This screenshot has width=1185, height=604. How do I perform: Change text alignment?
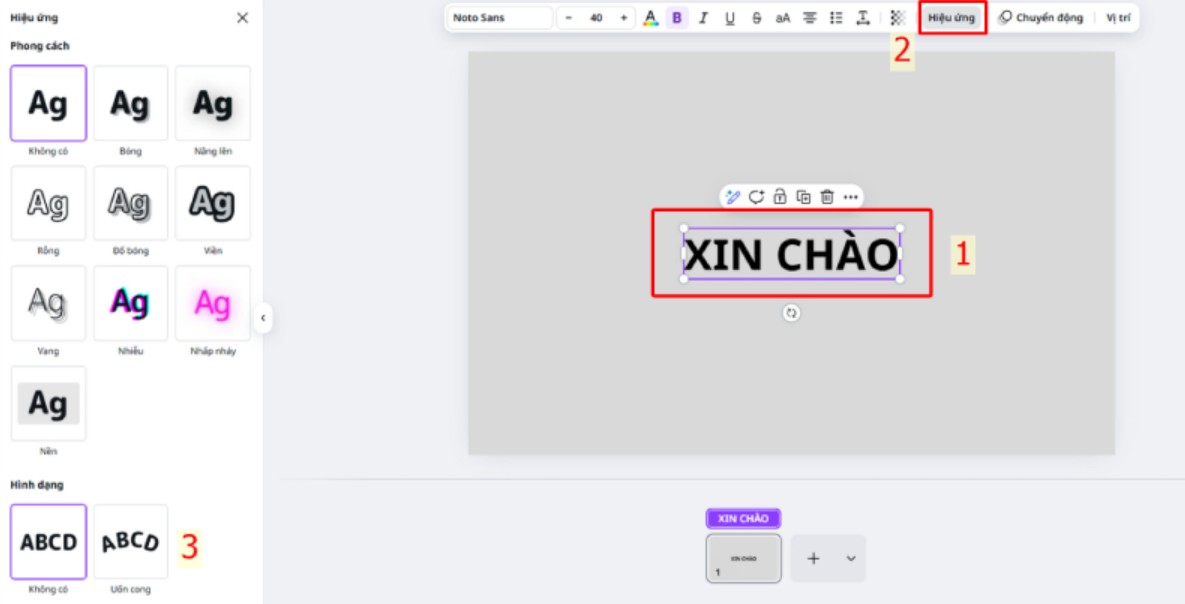(810, 18)
